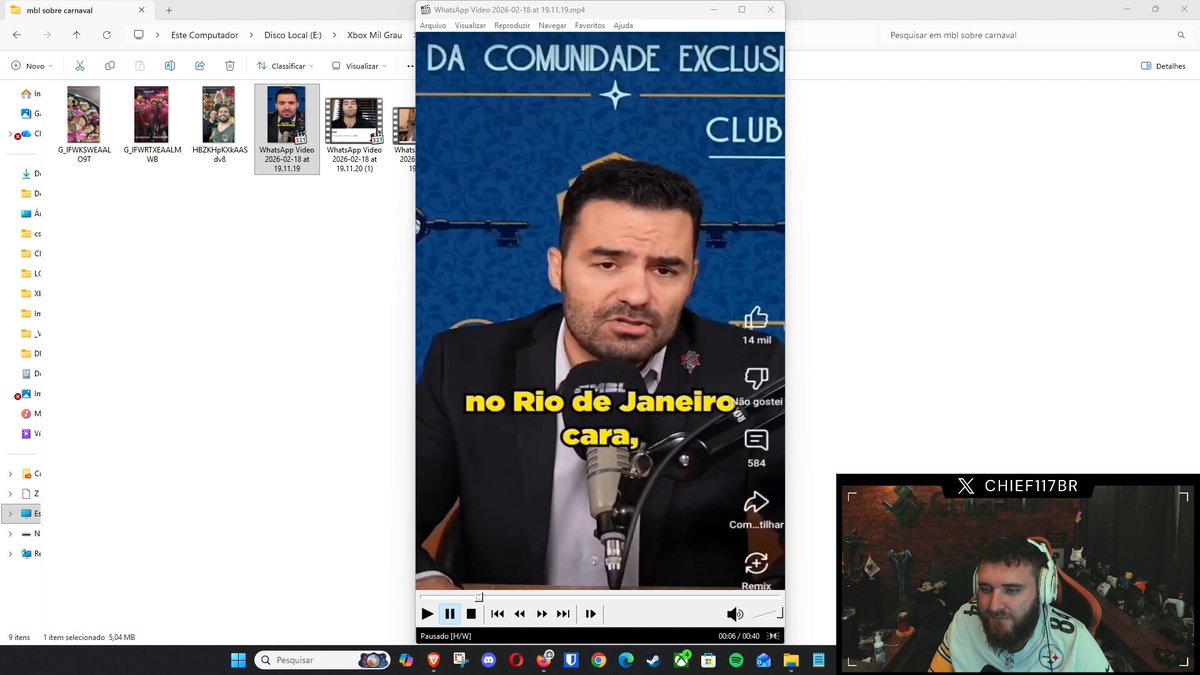Open a new Explorer tab with plus button
This screenshot has width=1200, height=675.
click(169, 9)
